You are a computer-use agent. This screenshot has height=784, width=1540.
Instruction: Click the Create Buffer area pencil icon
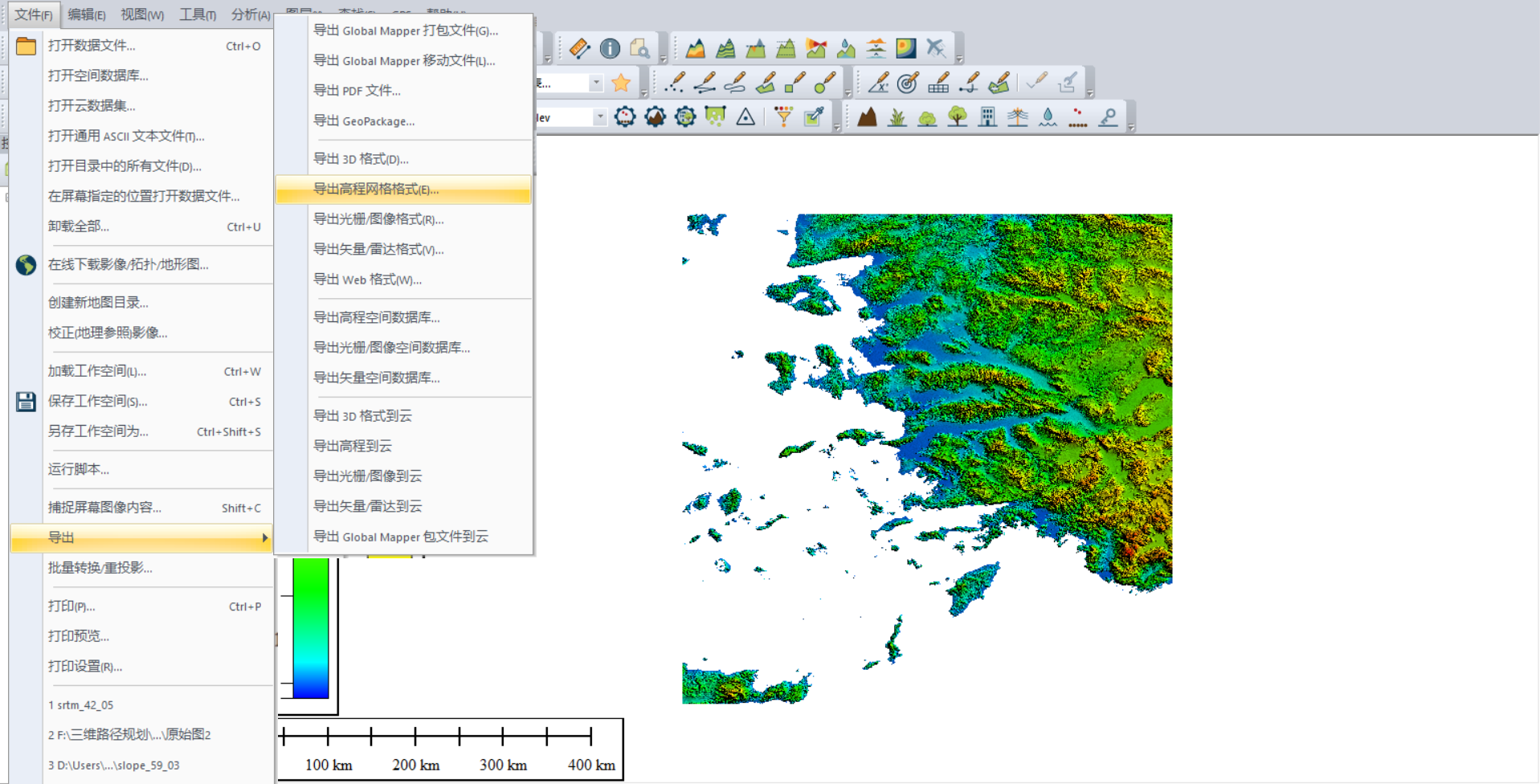tap(999, 82)
